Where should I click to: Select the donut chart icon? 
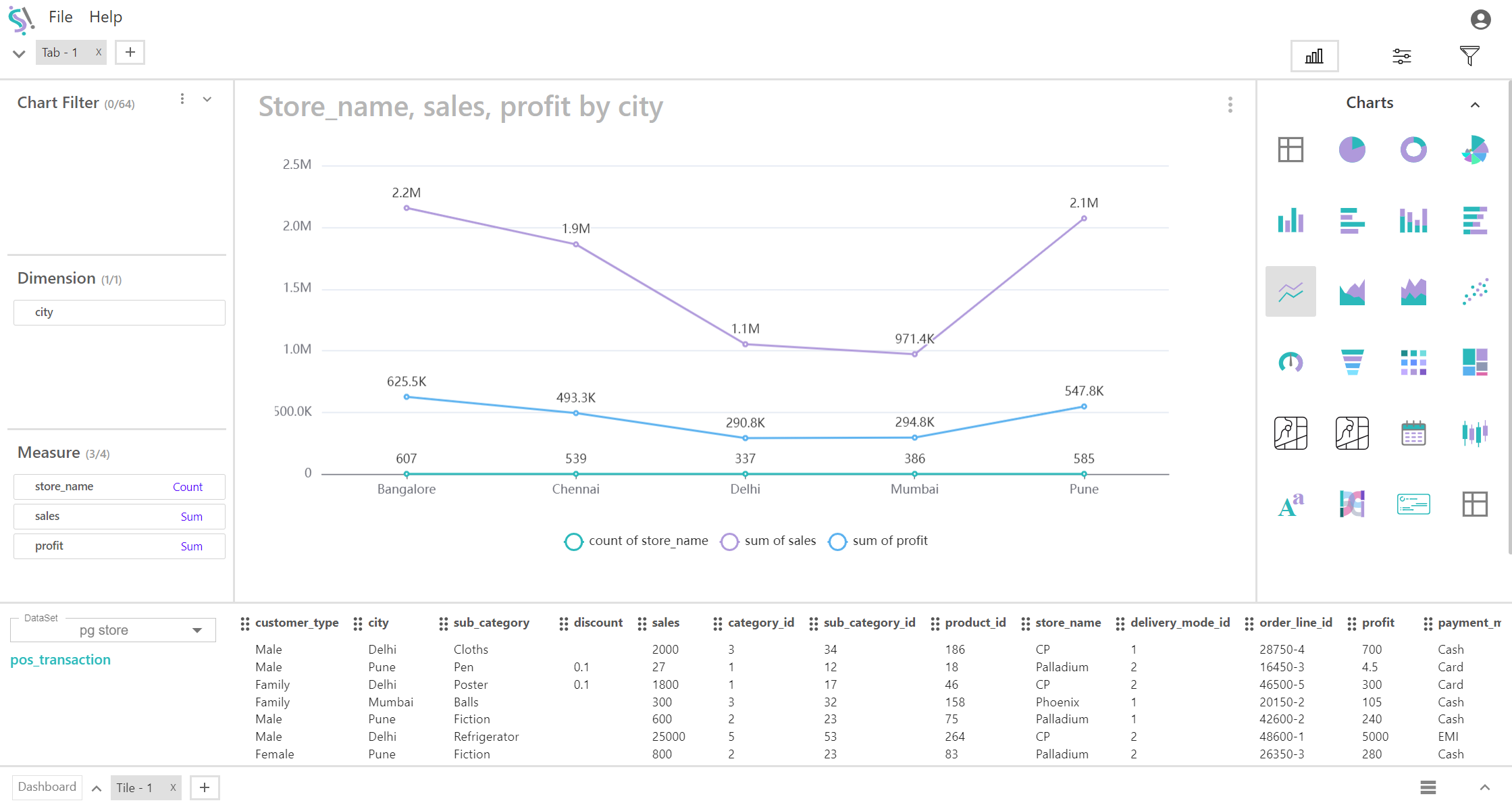pos(1413,149)
